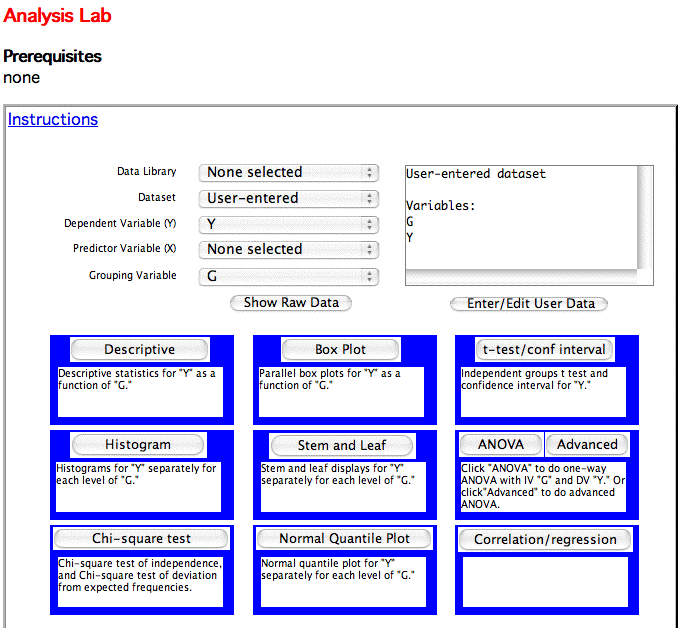Run the Chi-square test

click(139, 539)
